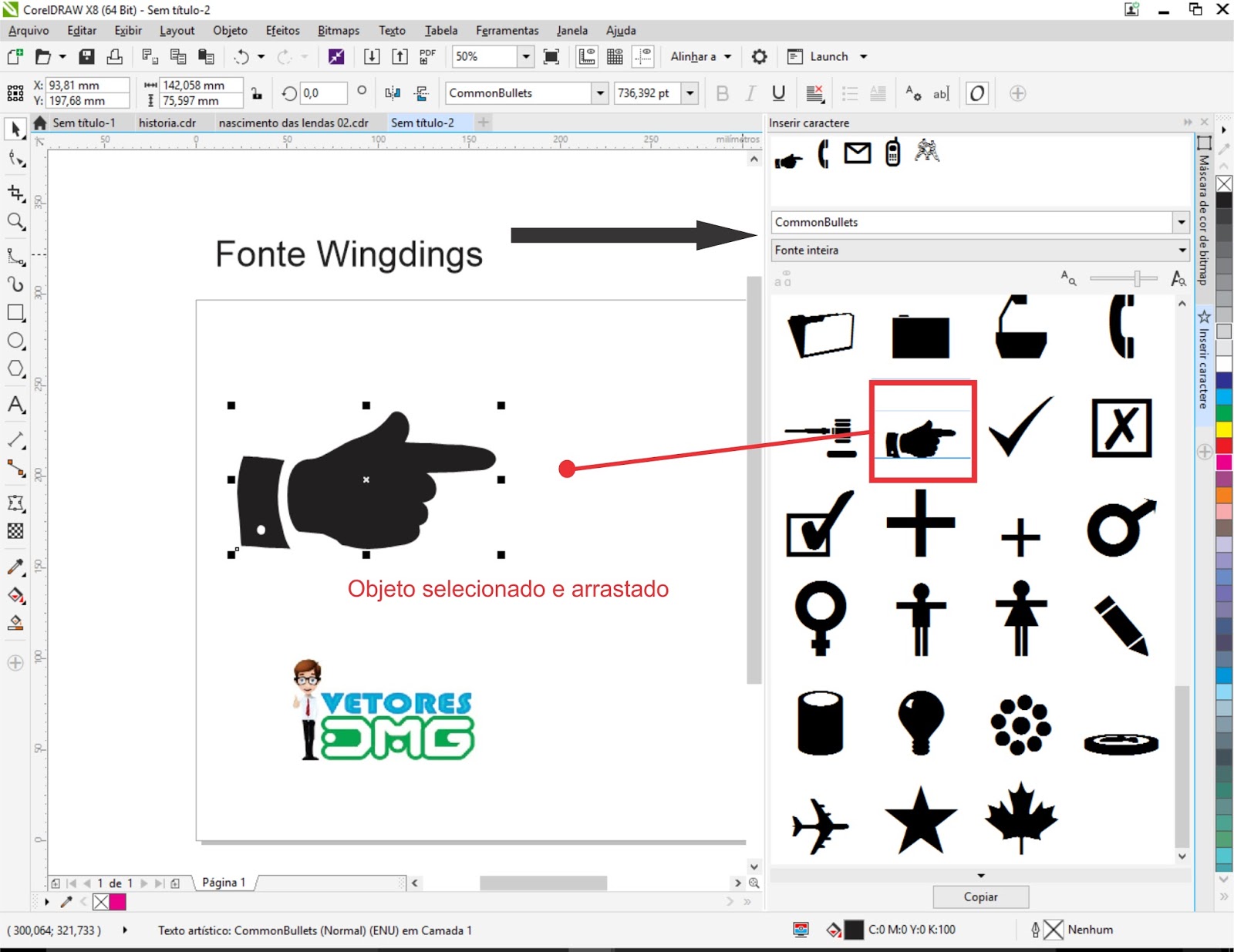Open the CommonBullets font dropdown in Inserir caractere
The width and height of the screenshot is (1234, 952).
pos(1182,222)
